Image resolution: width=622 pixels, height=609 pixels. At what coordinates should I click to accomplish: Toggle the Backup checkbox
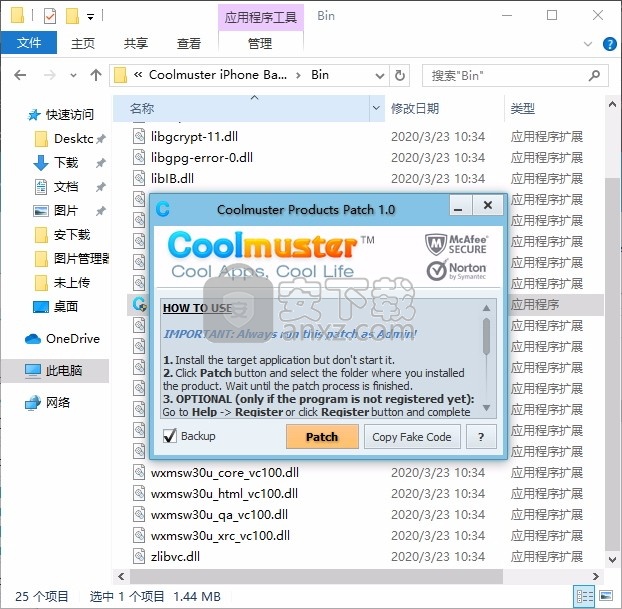170,436
